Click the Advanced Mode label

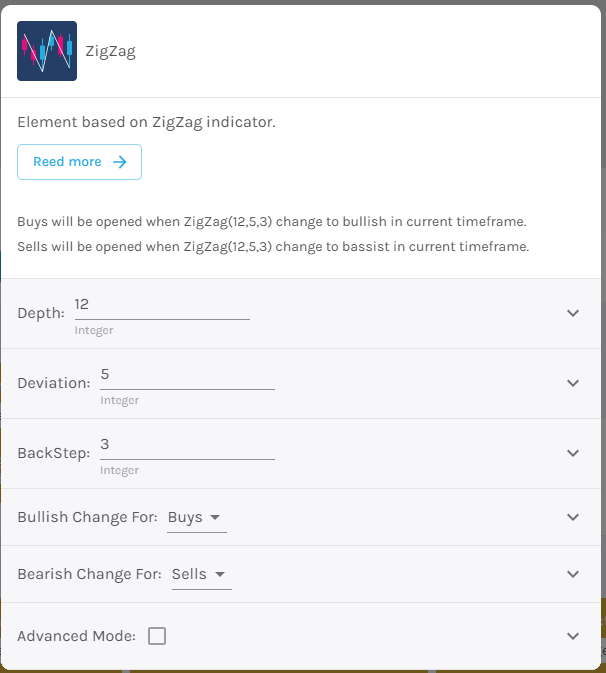pyautogui.click(x=76, y=636)
